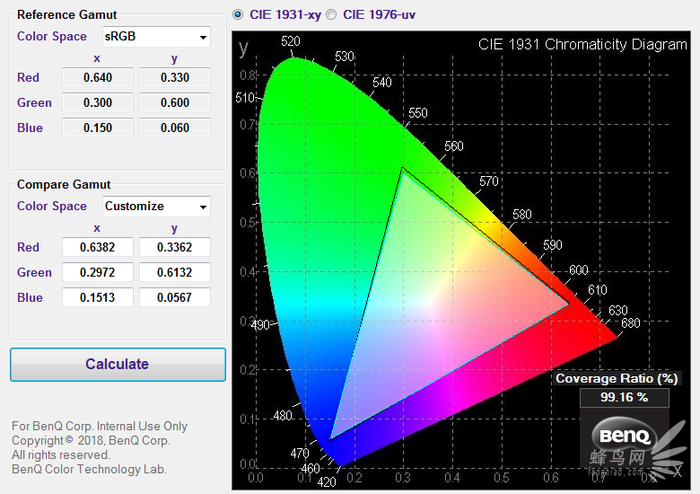The height and width of the screenshot is (494, 700).
Task: Click the Reference Gamut Blue y value 0.060
Action: click(x=174, y=128)
